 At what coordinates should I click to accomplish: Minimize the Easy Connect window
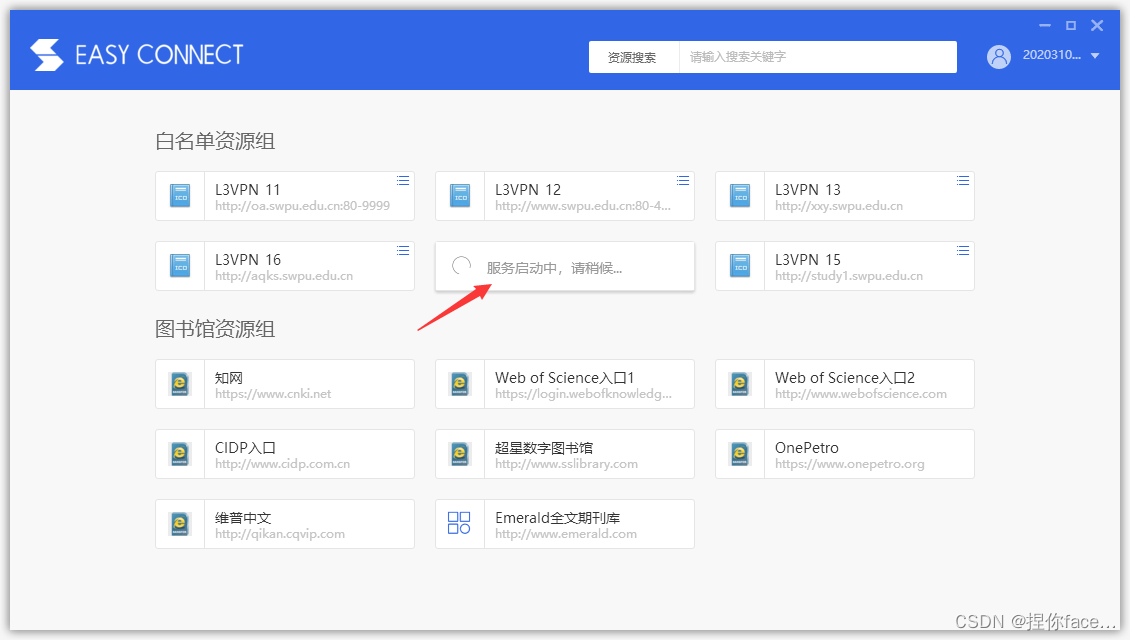(x=1044, y=25)
